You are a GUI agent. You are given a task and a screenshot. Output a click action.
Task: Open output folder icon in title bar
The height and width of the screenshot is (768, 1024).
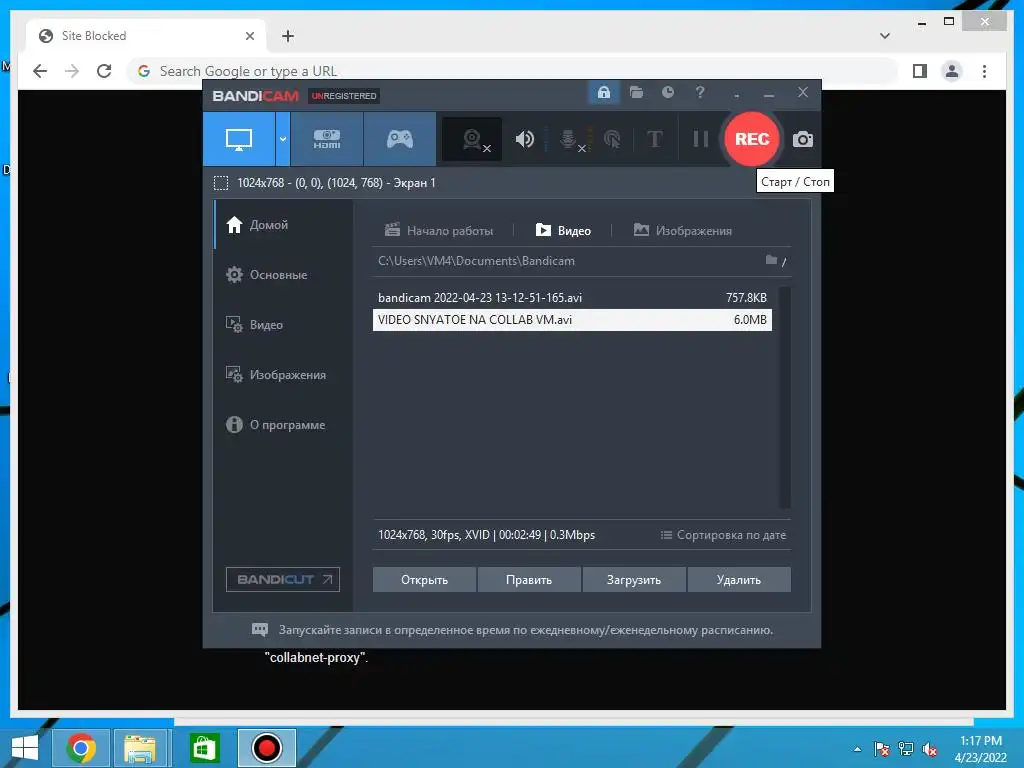point(636,93)
